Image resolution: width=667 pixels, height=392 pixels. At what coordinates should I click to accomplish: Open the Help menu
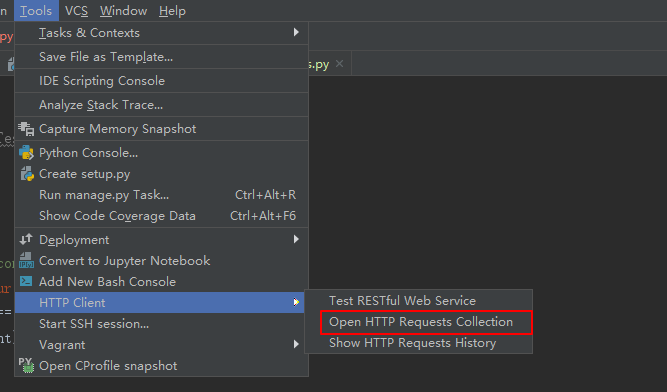click(x=172, y=11)
